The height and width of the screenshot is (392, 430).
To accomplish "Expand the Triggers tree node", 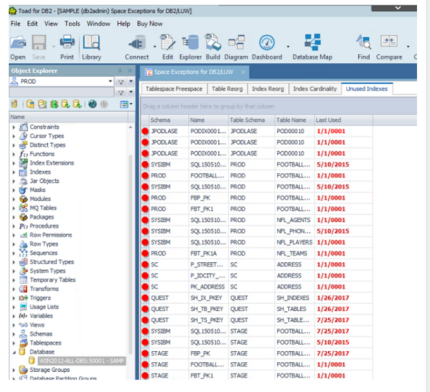I will [x=14, y=298].
